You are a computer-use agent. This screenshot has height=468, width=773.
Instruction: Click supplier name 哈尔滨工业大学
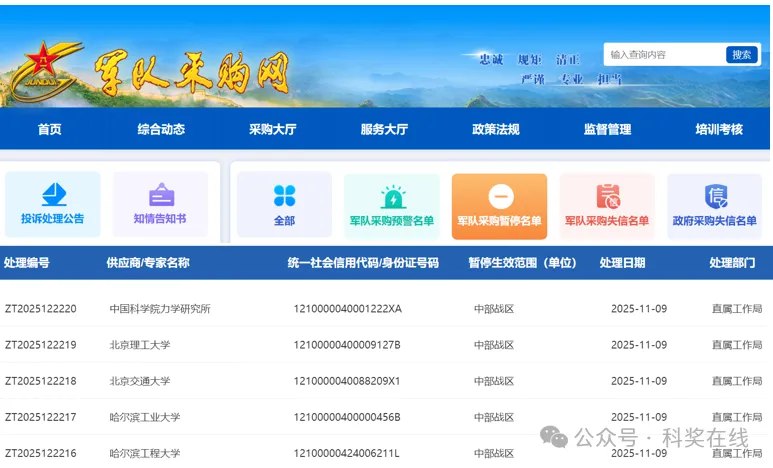pos(144,417)
